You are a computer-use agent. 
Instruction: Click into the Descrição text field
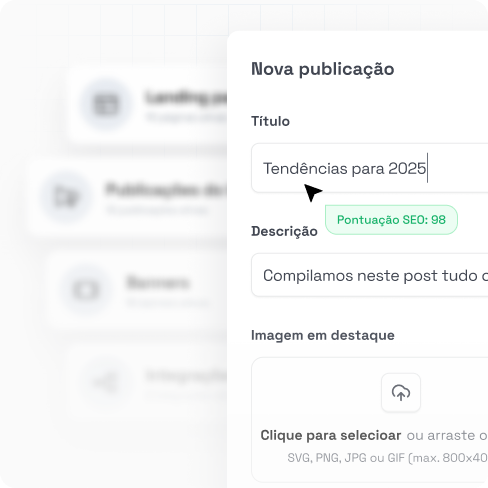pos(369,275)
